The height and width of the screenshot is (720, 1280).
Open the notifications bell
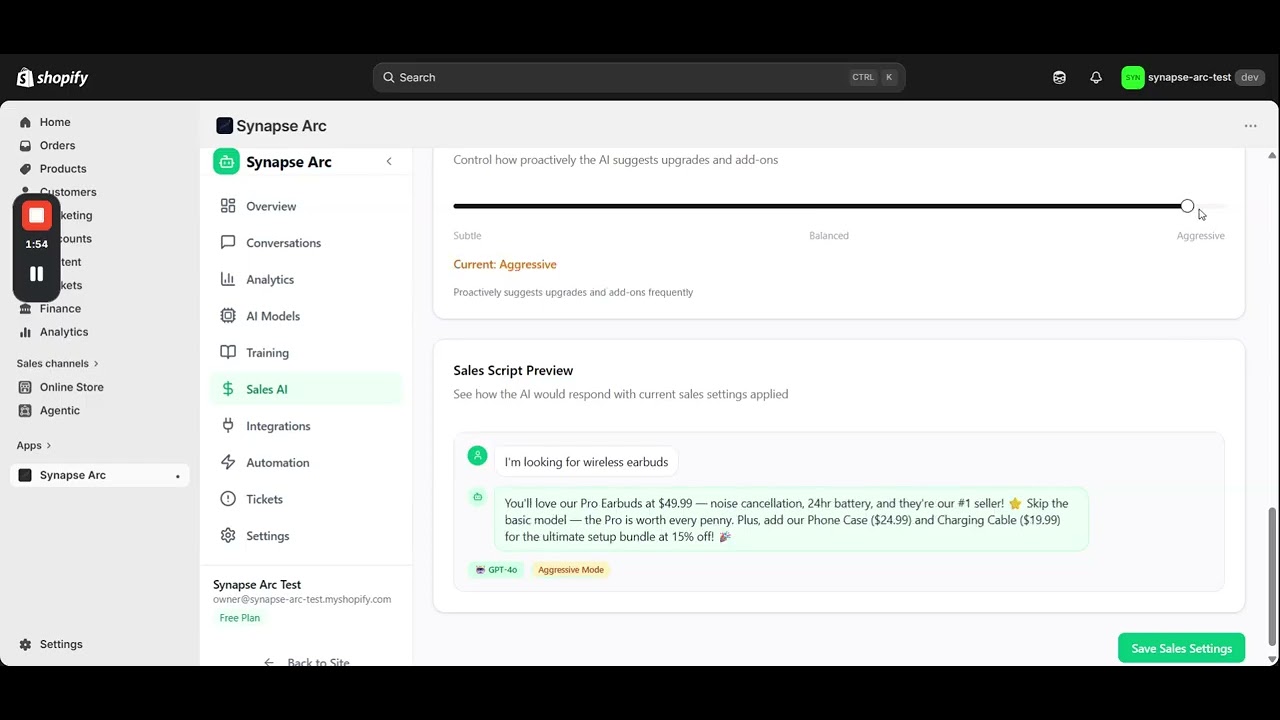pos(1096,77)
